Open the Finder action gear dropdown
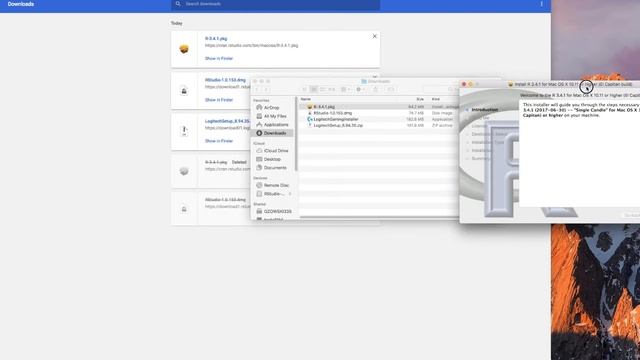This screenshot has height=360, width=640. pos(360,89)
